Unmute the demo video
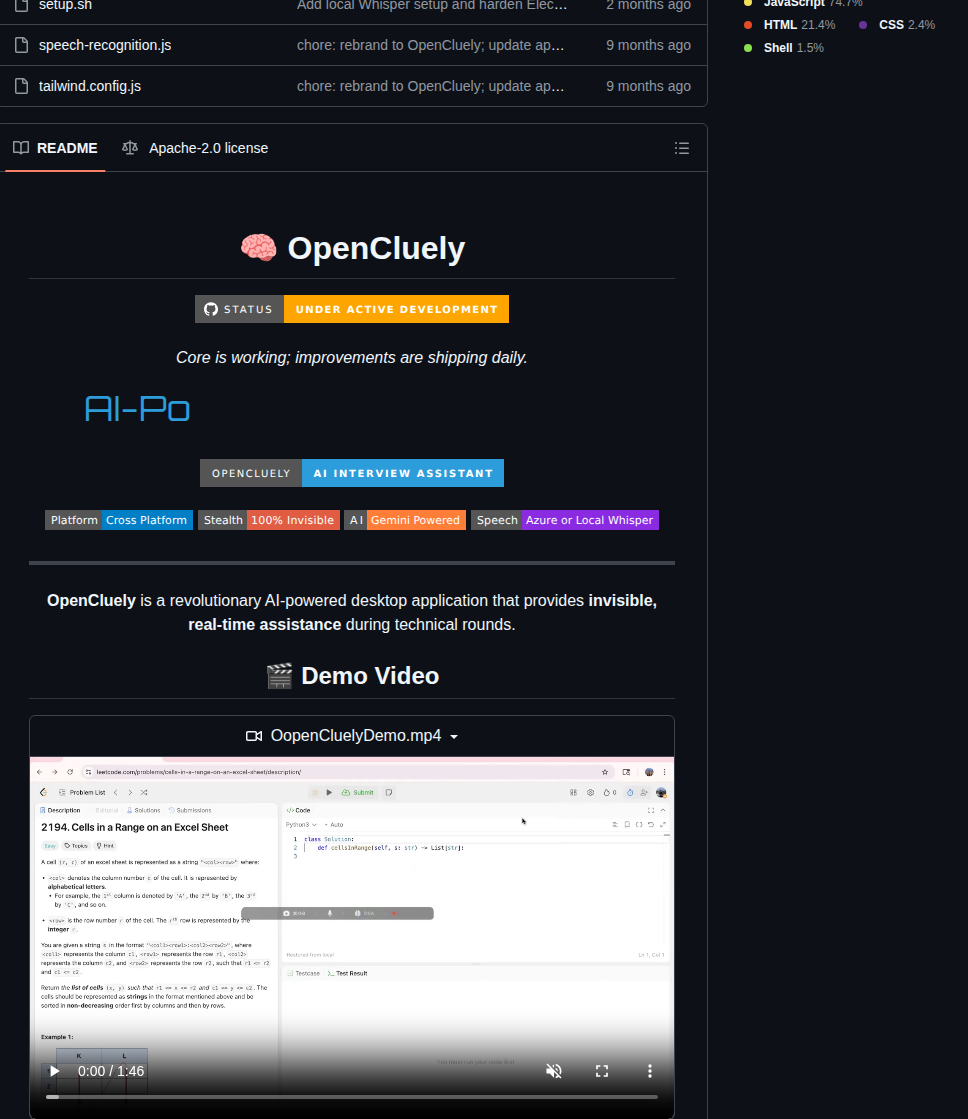The width and height of the screenshot is (968, 1119). [x=554, y=1071]
